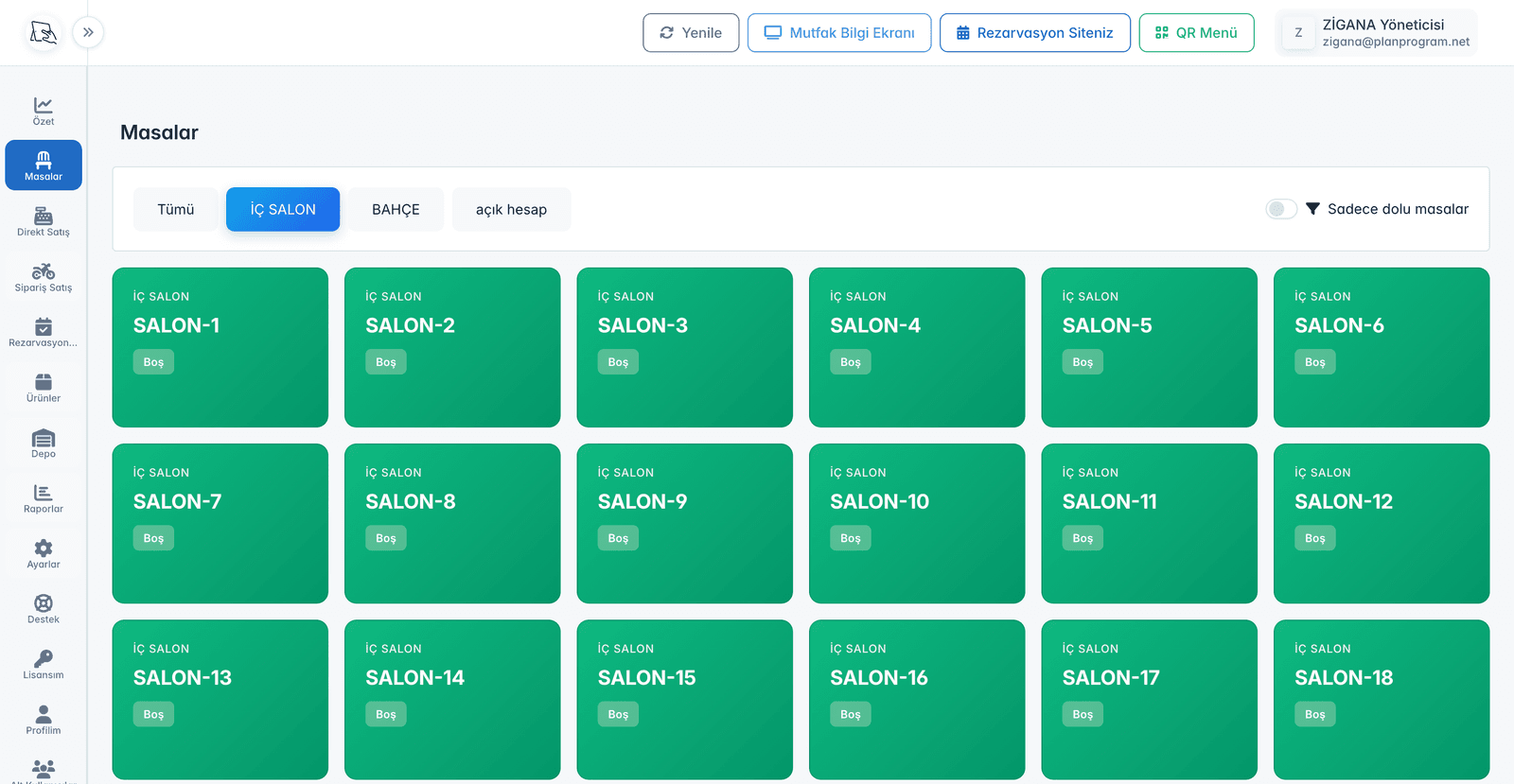This screenshot has height=784, width=1514.
Task: Choose table SALON-10
Action: pos(917,524)
